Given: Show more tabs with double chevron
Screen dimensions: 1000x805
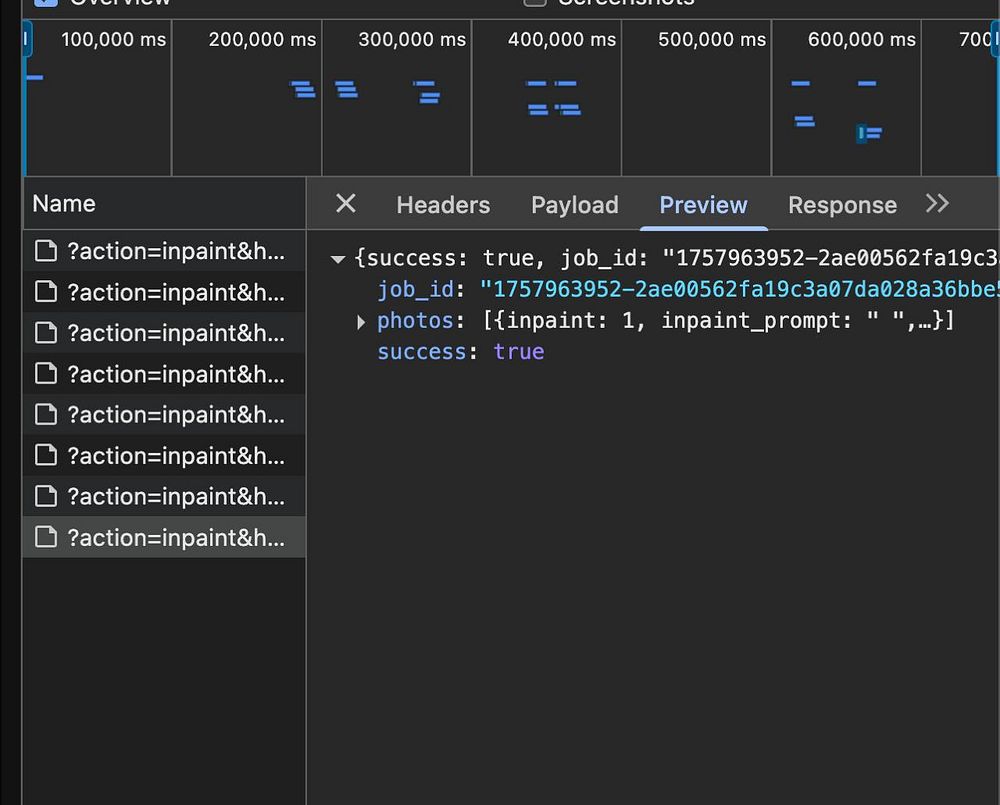Looking at the screenshot, I should tap(937, 204).
